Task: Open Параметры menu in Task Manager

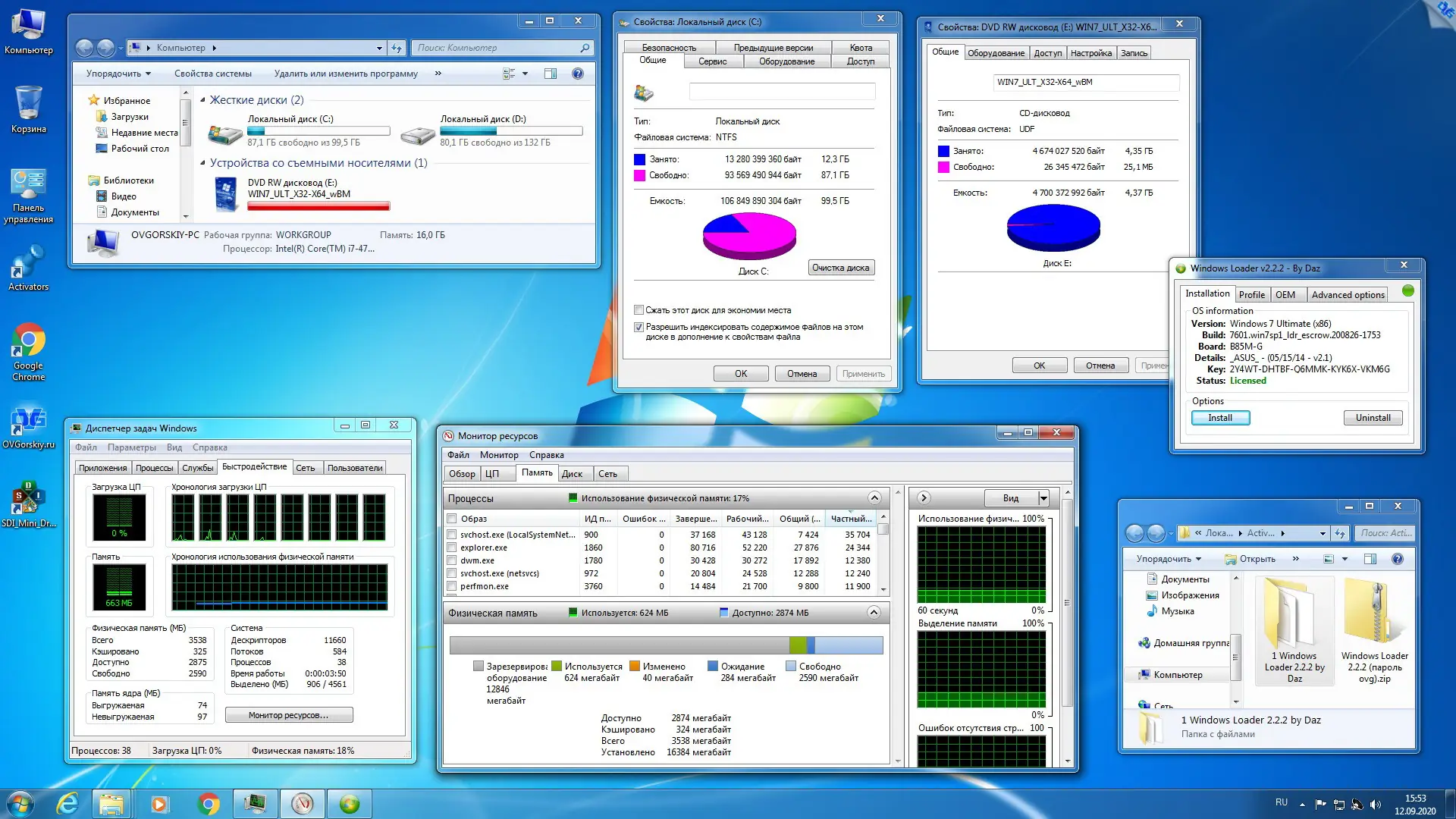Action: click(131, 447)
